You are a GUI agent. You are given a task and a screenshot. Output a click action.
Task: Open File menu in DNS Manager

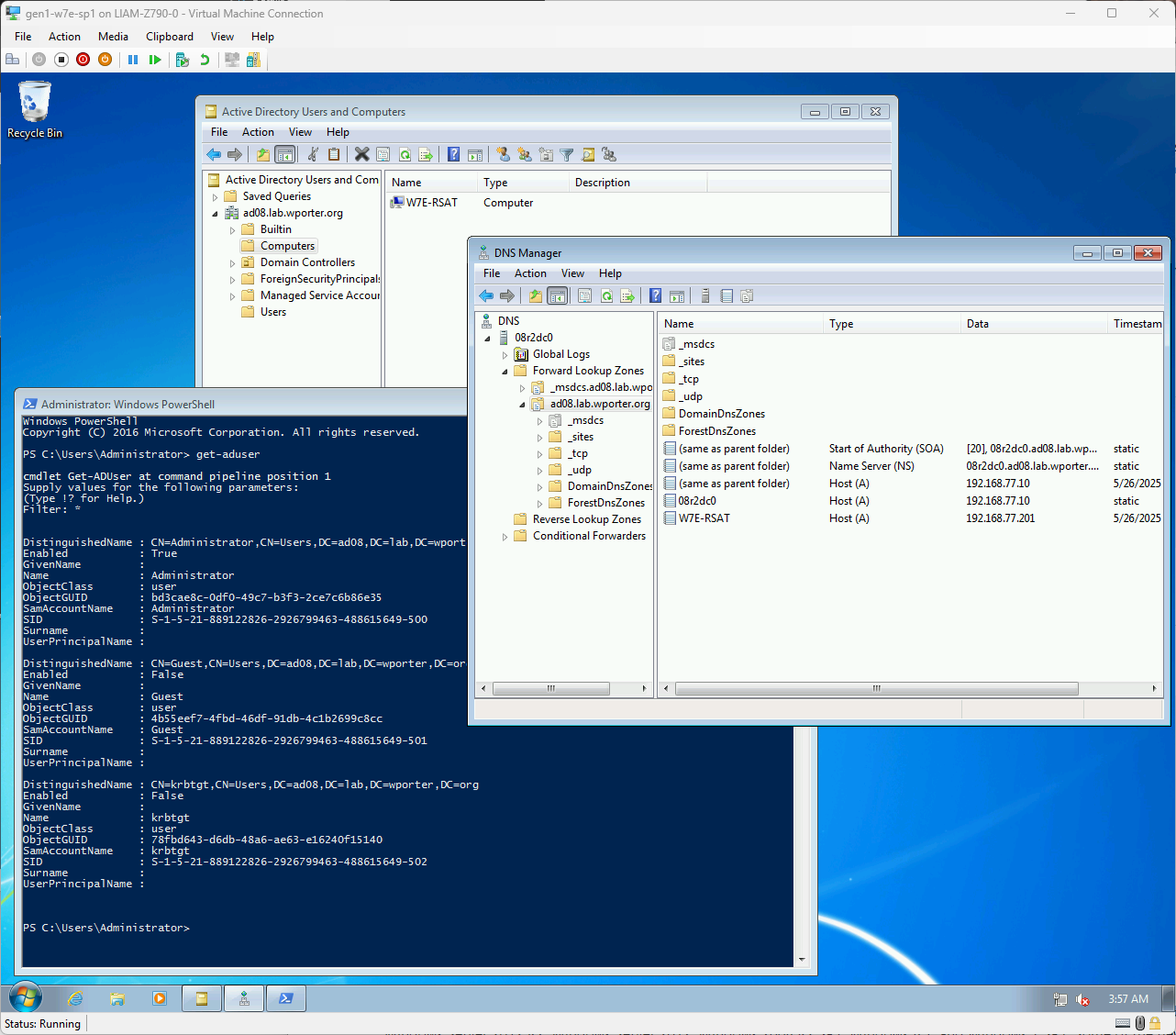click(492, 273)
